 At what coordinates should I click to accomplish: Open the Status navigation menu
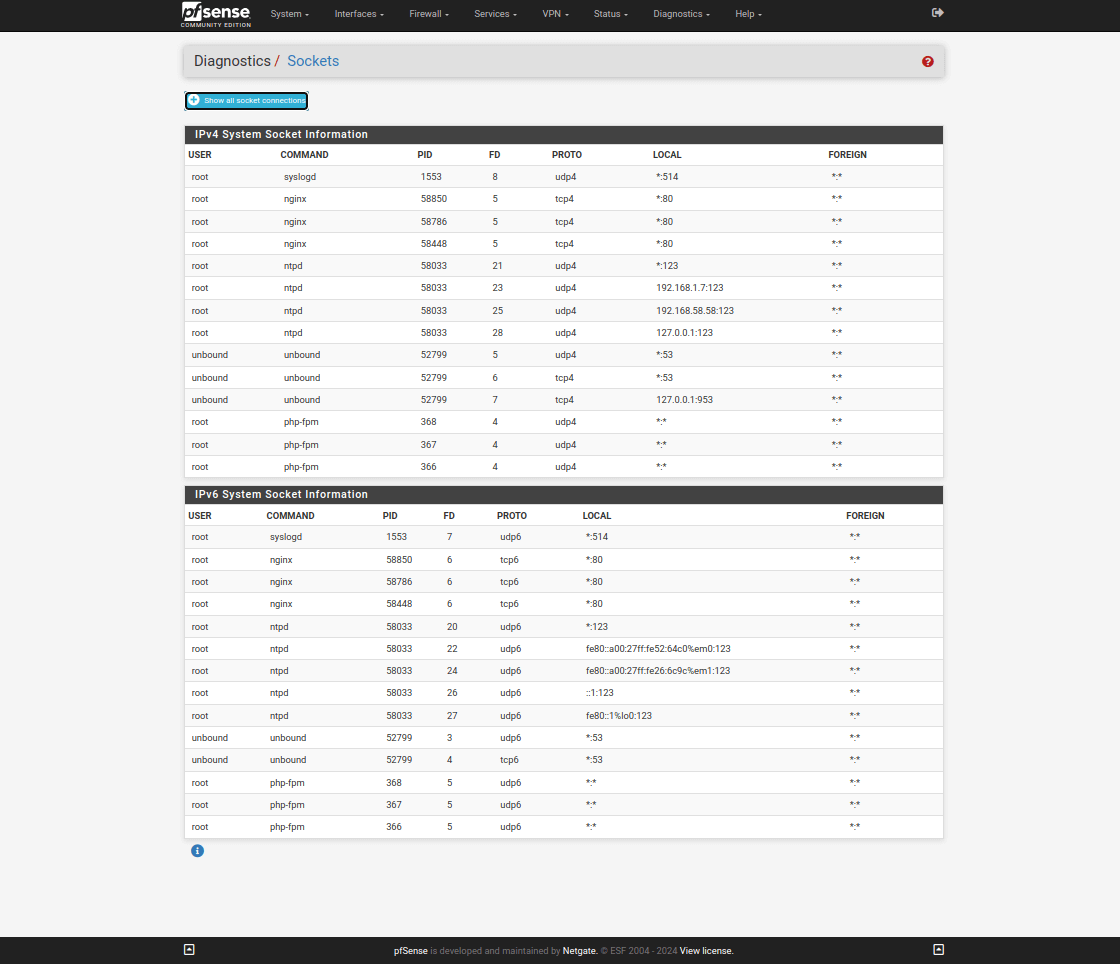pyautogui.click(x=610, y=15)
